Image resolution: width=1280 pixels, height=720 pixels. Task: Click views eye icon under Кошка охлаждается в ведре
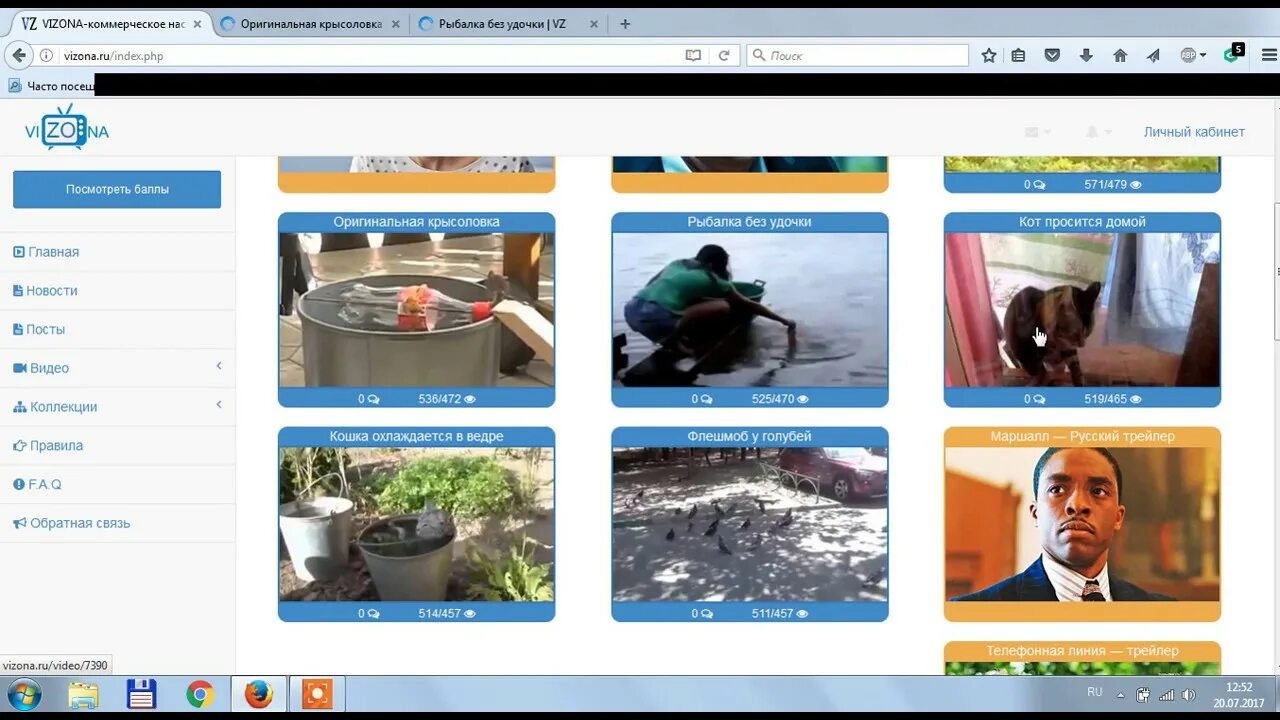[469, 614]
